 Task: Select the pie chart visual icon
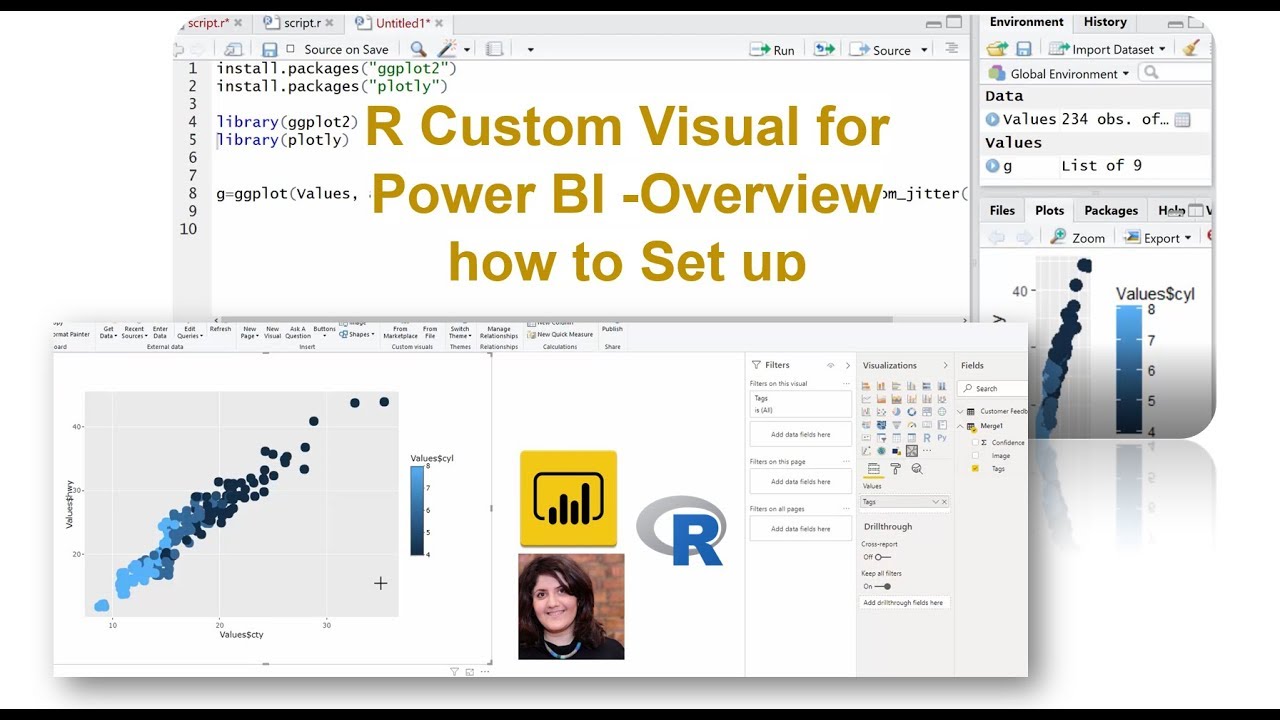[x=896, y=411]
